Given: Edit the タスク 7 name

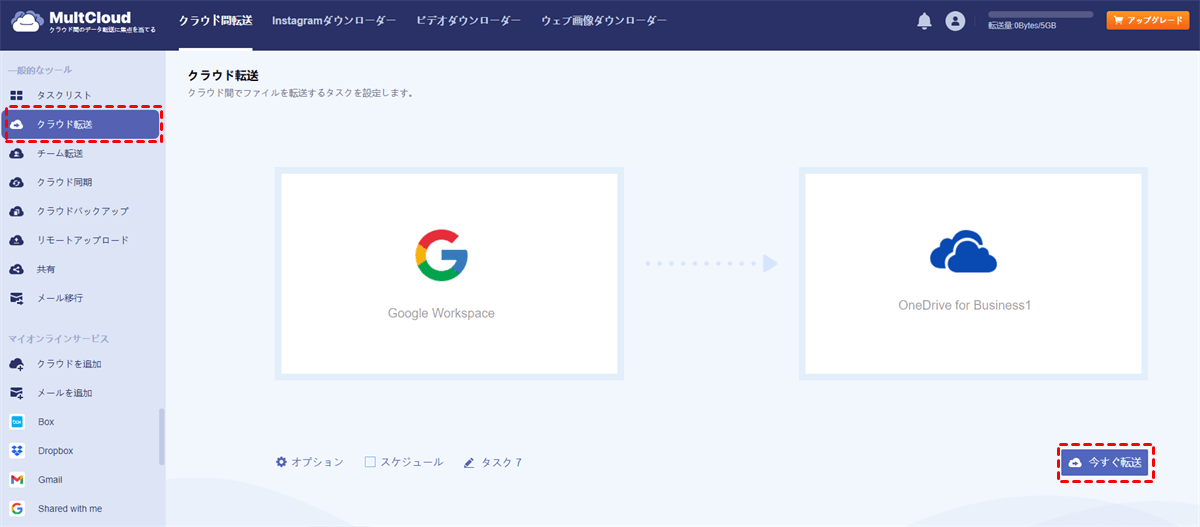Looking at the screenshot, I should 493,462.
